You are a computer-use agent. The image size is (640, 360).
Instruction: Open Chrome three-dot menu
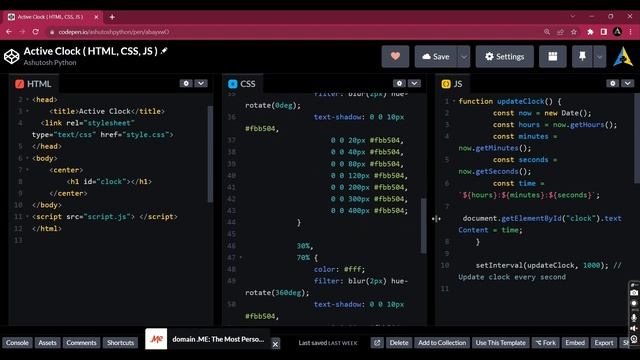[x=631, y=32]
